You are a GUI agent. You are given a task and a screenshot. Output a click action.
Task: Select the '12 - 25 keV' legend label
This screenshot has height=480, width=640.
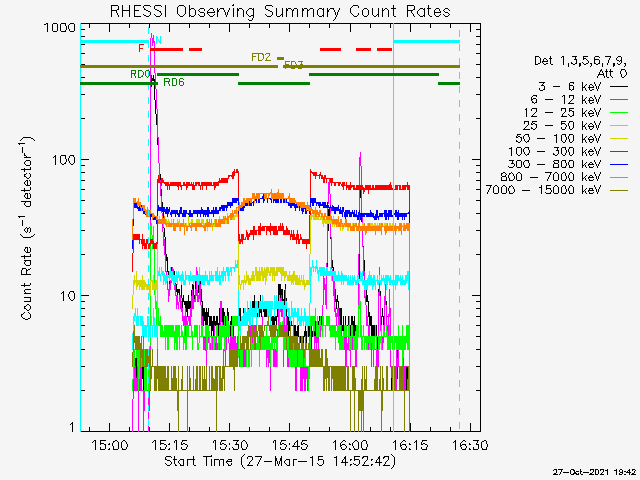click(563, 112)
